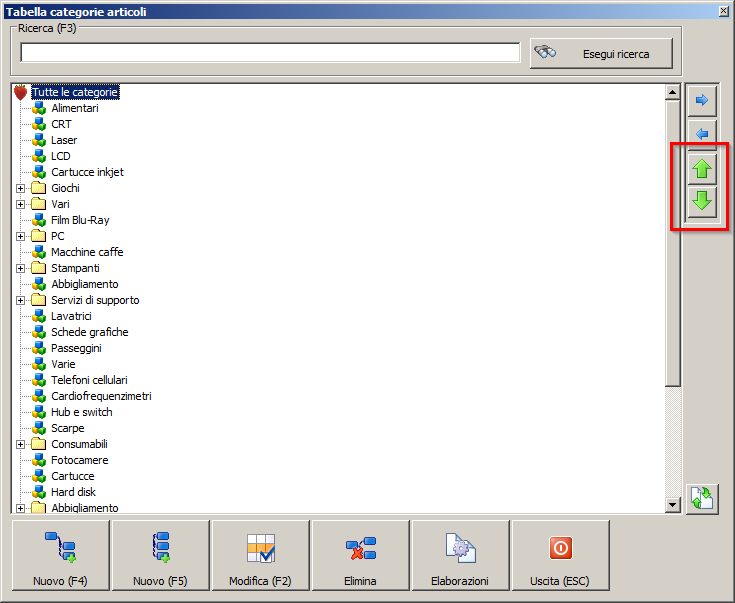Close the Tabella categorie articoli window
This screenshot has height=603, width=735.
point(724,11)
